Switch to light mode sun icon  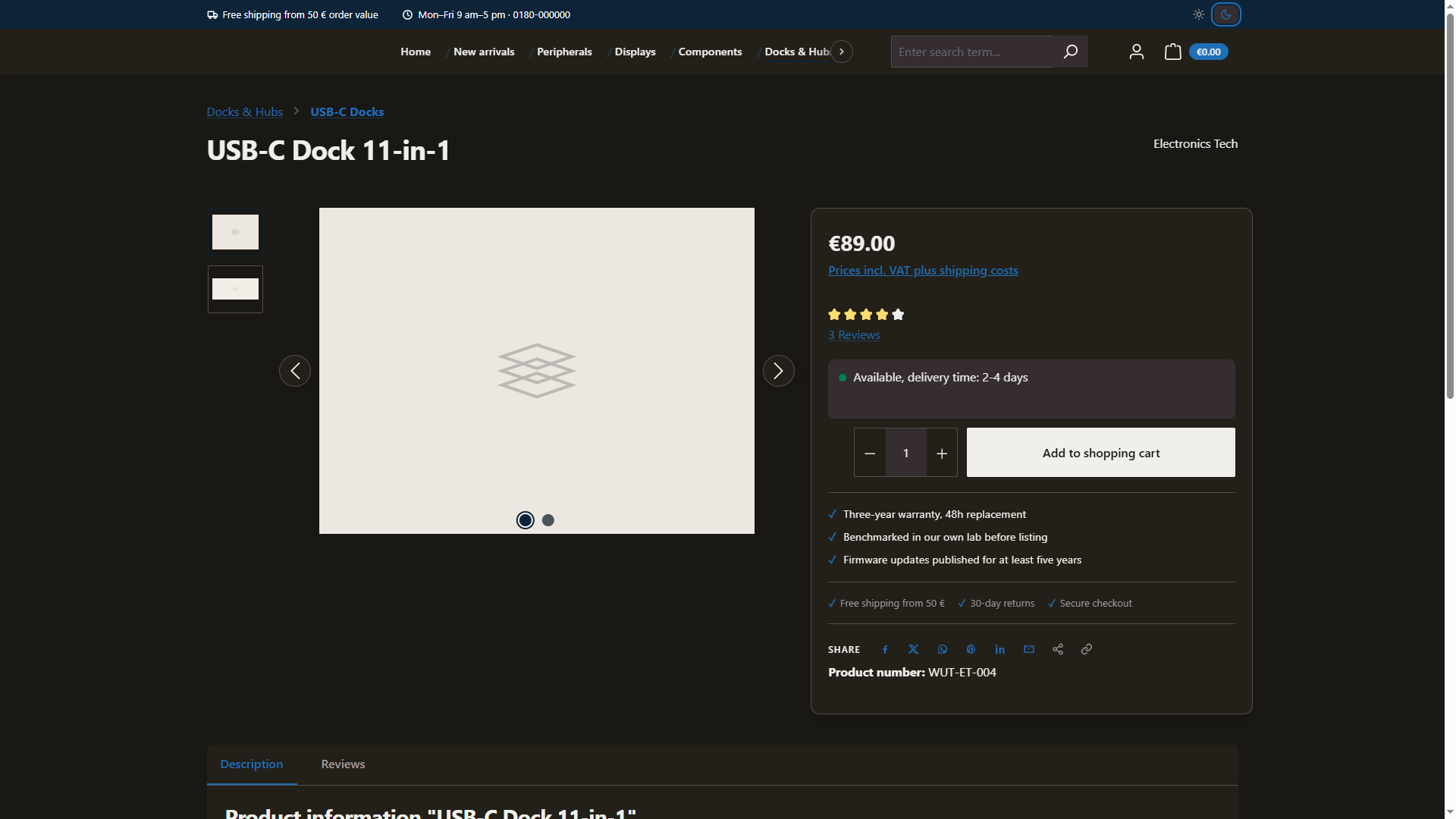pos(1198,14)
